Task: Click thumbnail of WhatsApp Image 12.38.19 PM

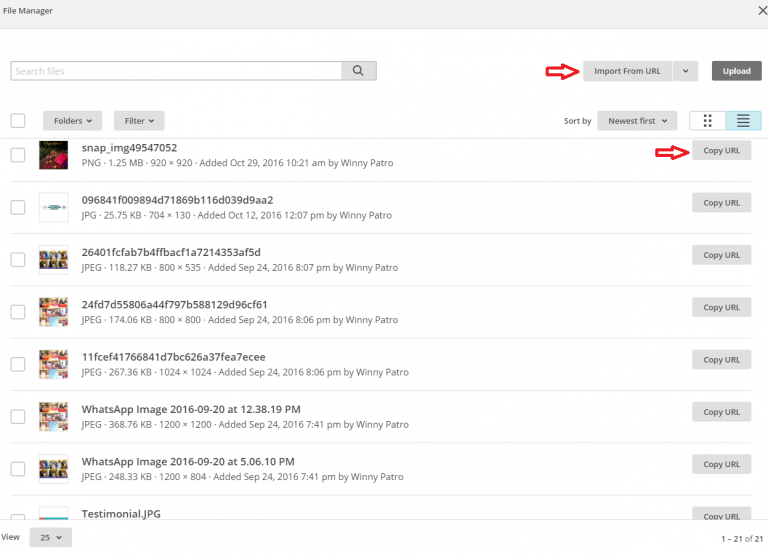Action: 53,416
